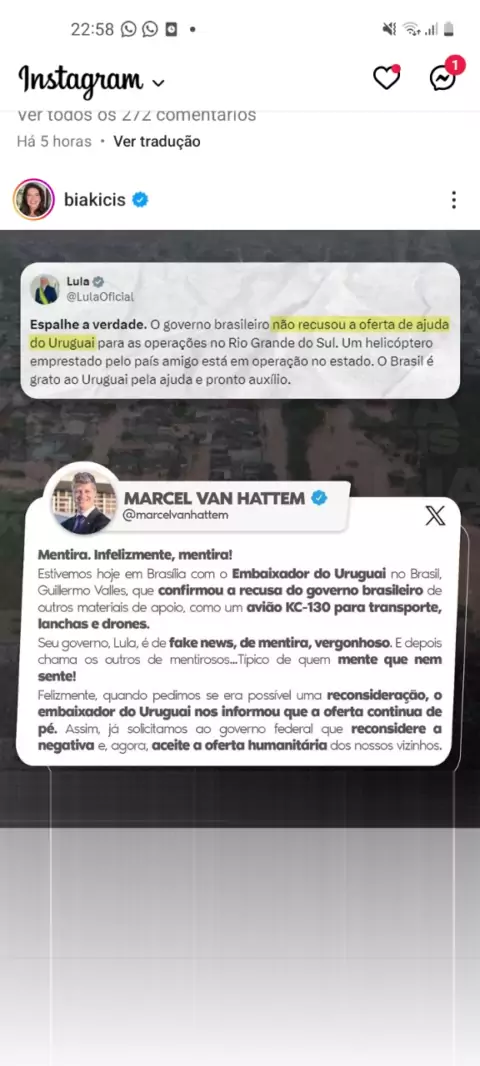Tap biakicis verified badge
480x1066 pixels.
click(x=140, y=200)
